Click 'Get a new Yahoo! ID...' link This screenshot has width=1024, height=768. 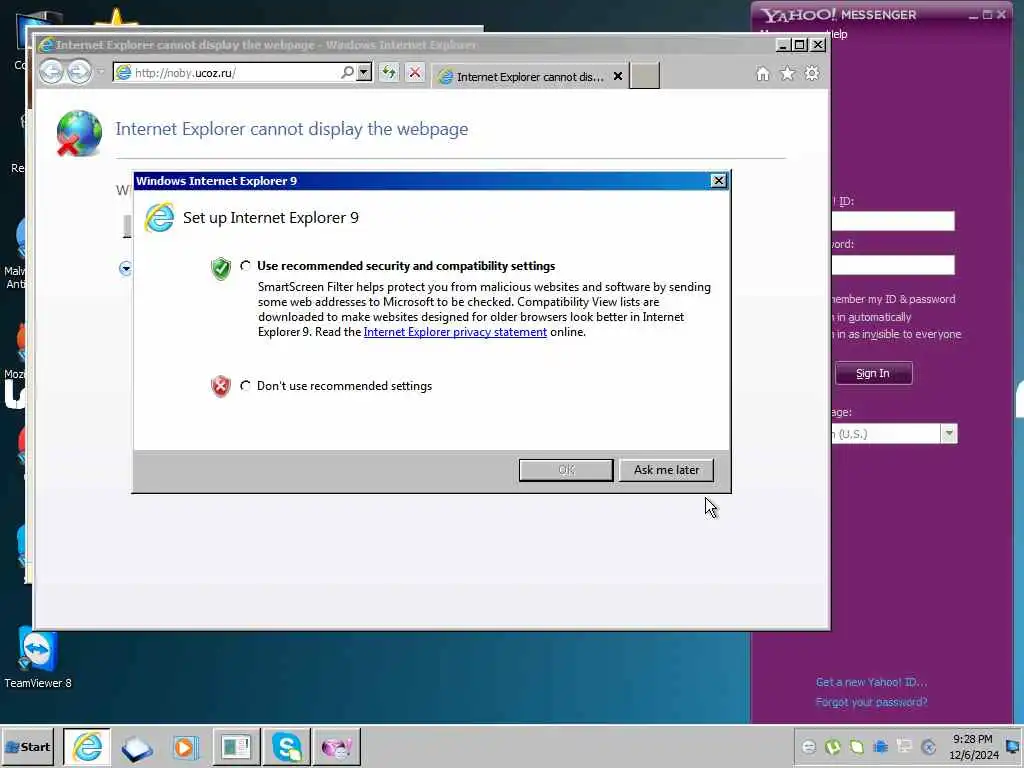coord(871,682)
